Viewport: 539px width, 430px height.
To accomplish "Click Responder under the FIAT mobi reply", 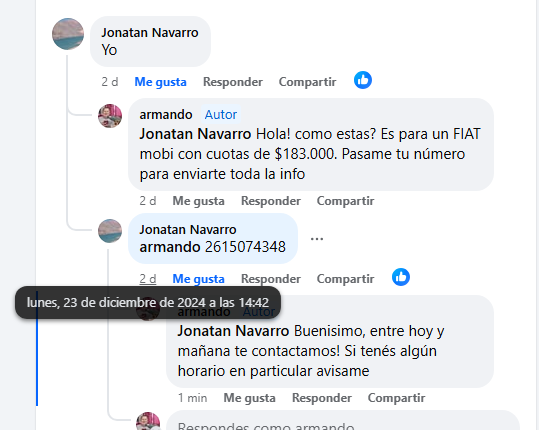I will (271, 201).
